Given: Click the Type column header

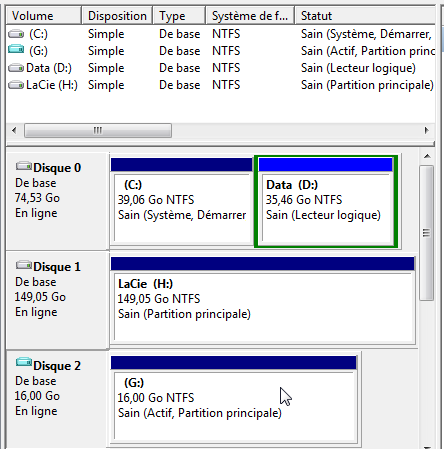Looking at the screenshot, I should coord(179,16).
